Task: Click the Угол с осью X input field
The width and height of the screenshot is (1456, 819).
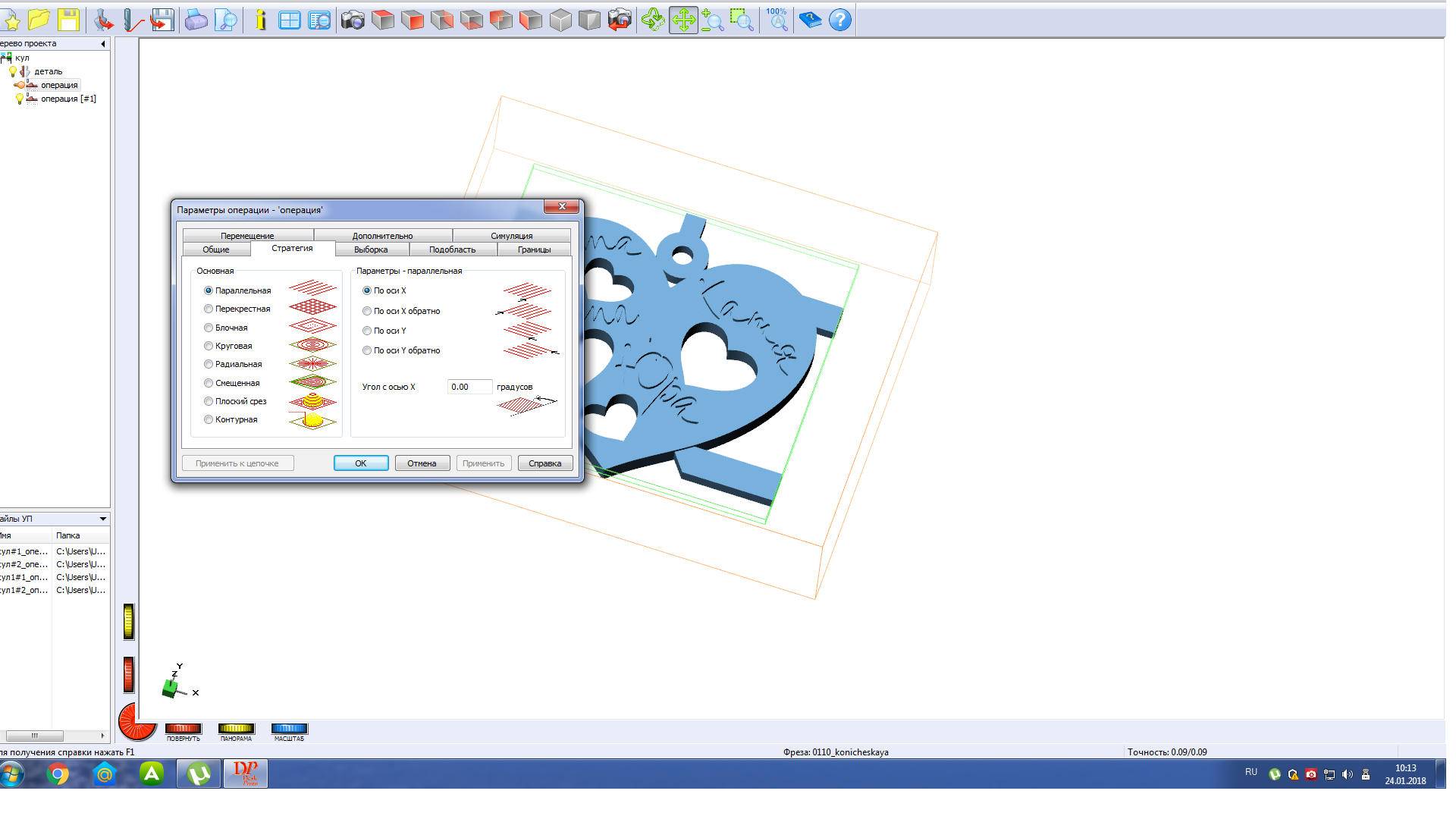Action: [x=469, y=387]
